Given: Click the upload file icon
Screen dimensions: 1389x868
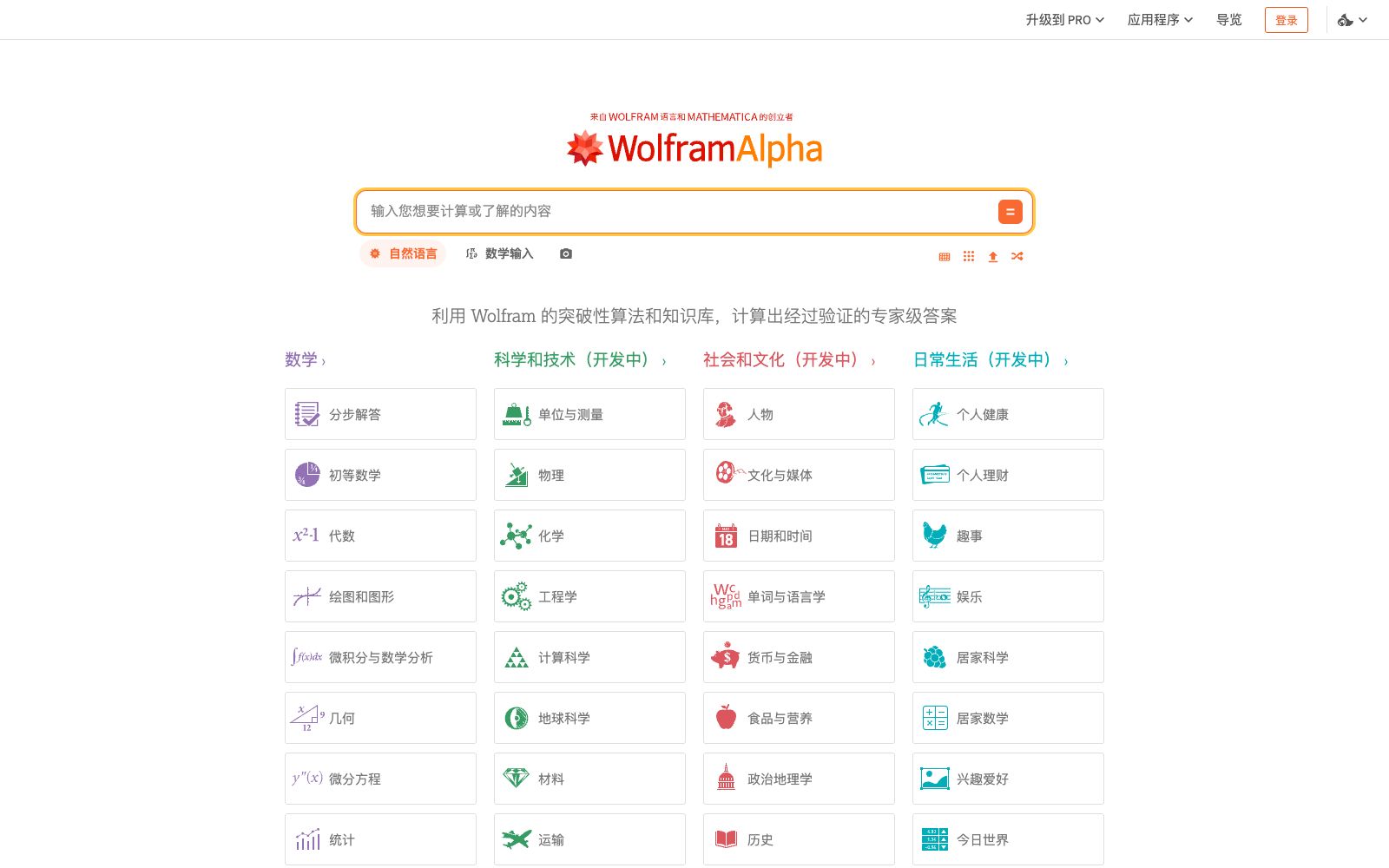Looking at the screenshot, I should (993, 257).
